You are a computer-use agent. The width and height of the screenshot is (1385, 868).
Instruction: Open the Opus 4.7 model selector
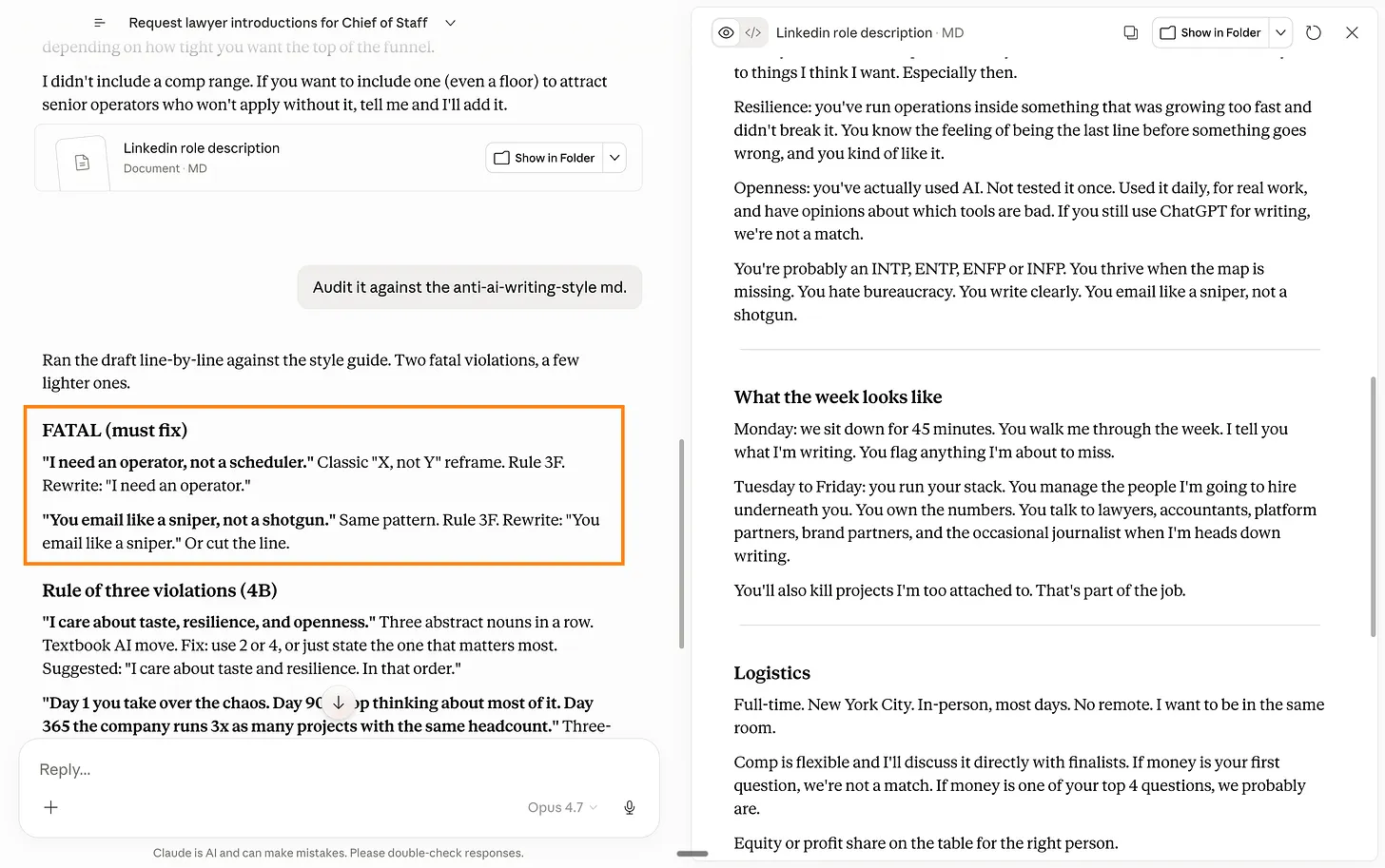562,807
